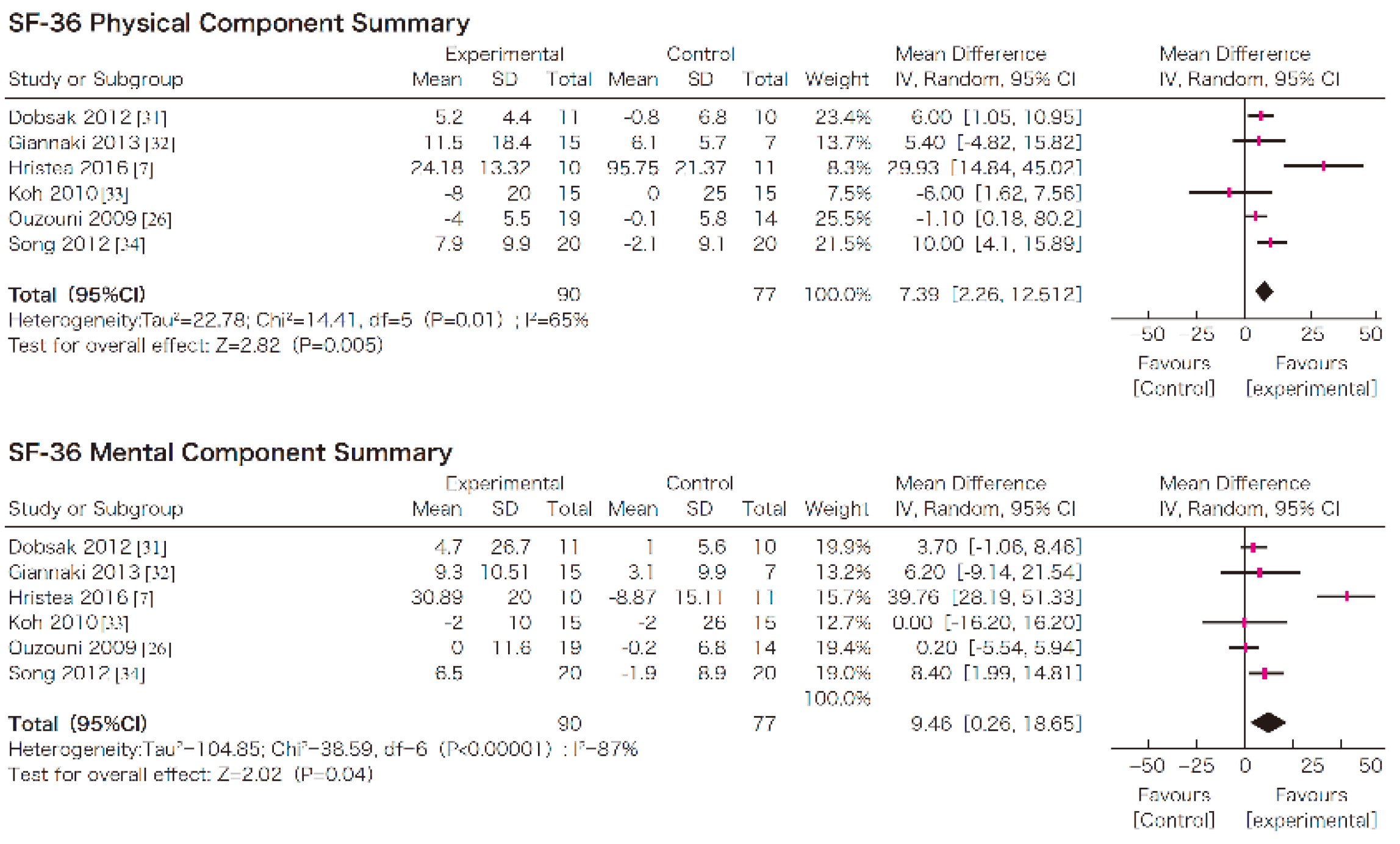Viewport: 1400px width, 844px height.
Task: Click the black diamond in the Physical forest plot
Action: click(1264, 292)
